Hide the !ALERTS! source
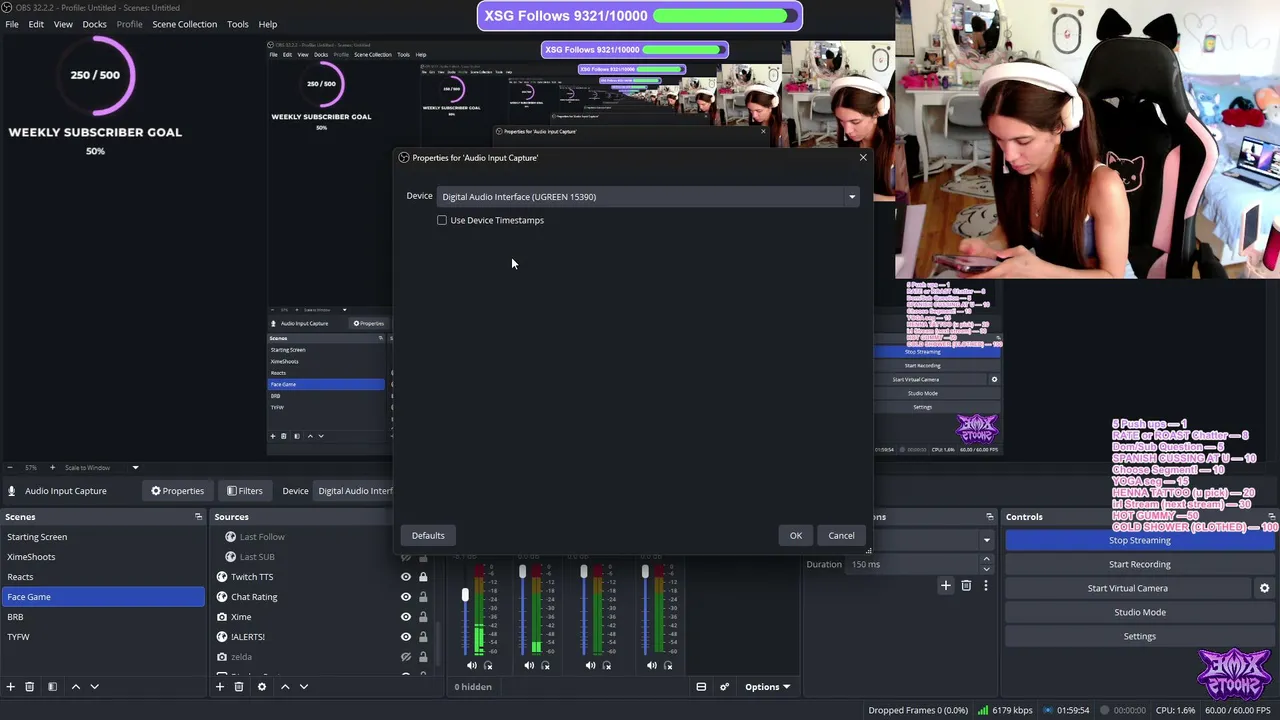The image size is (1280, 720). (x=406, y=637)
